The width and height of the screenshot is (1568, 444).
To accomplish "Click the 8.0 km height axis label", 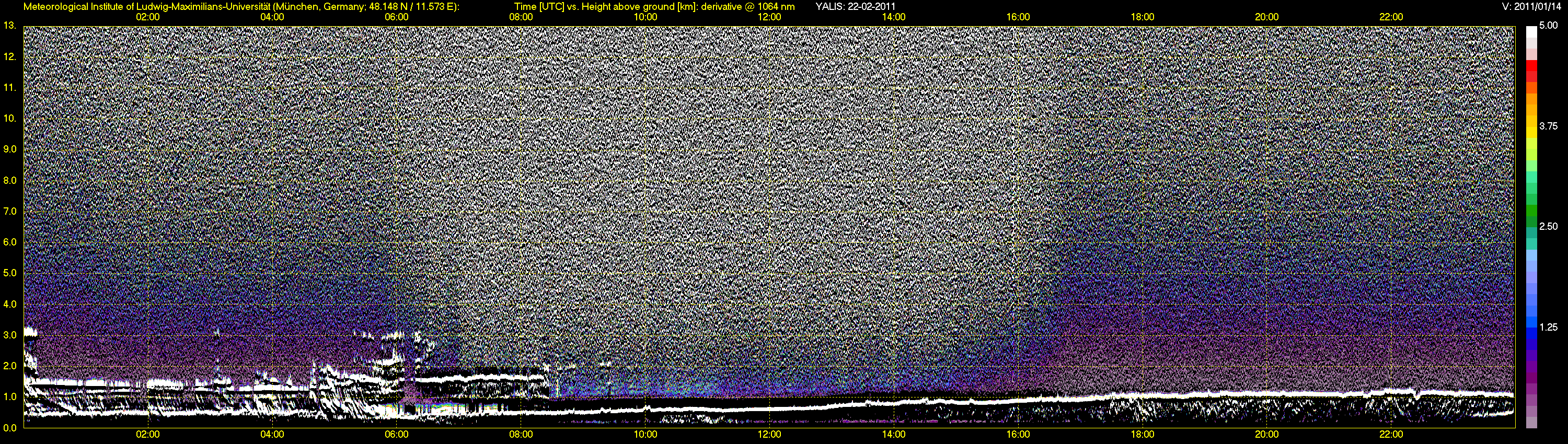I will point(10,180).
